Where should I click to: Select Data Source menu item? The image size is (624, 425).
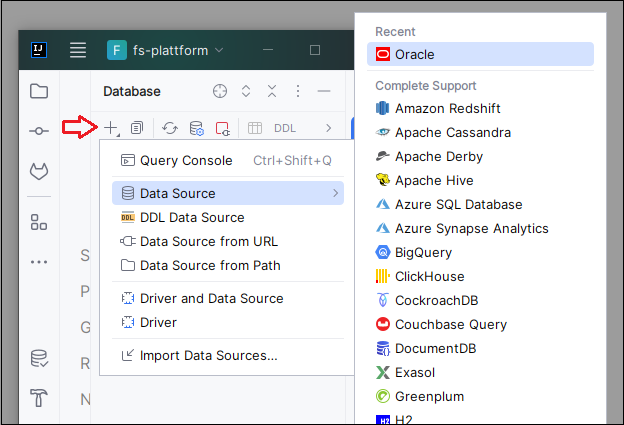[x=228, y=193]
